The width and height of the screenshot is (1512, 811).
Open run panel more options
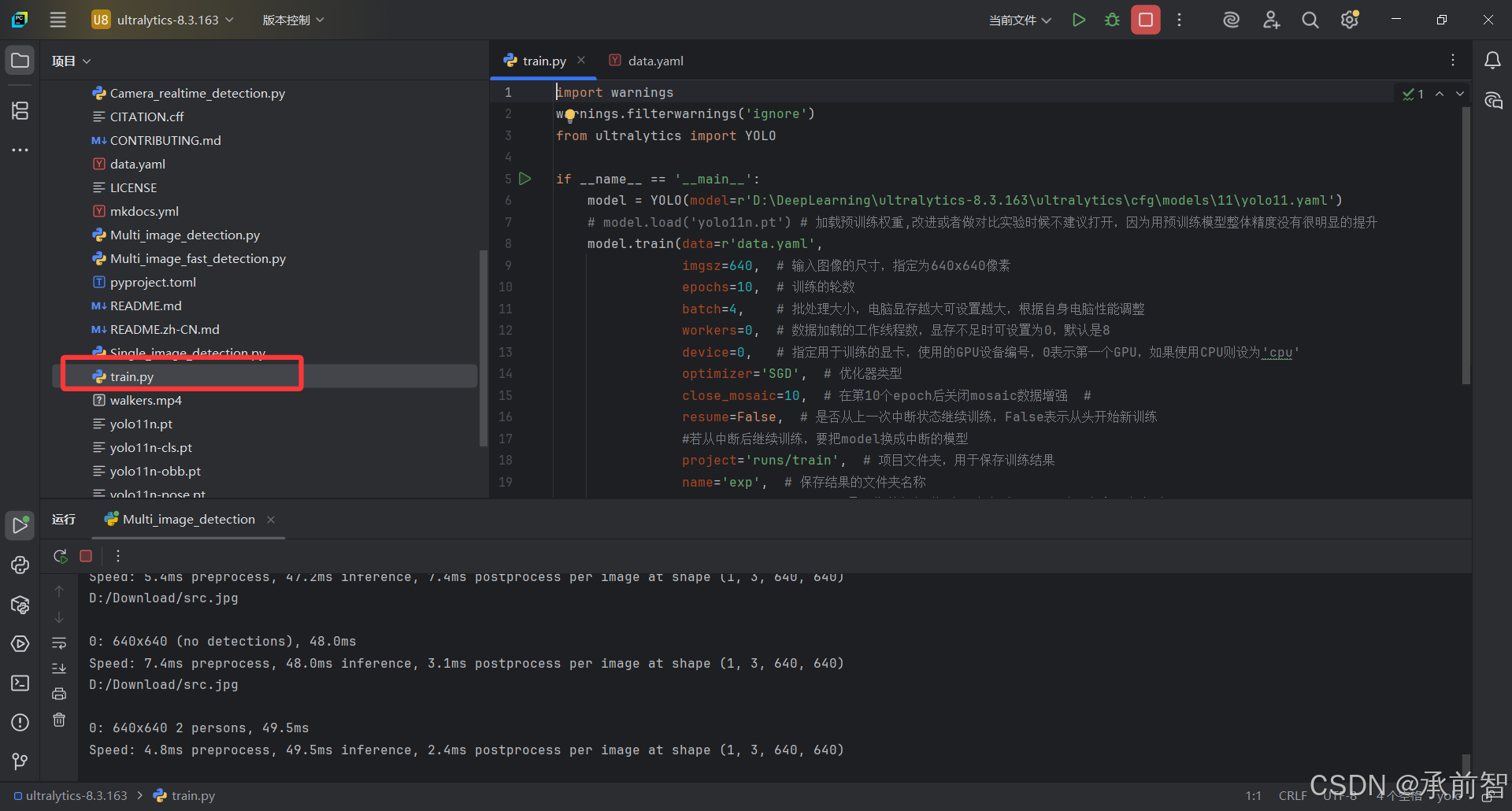click(118, 556)
